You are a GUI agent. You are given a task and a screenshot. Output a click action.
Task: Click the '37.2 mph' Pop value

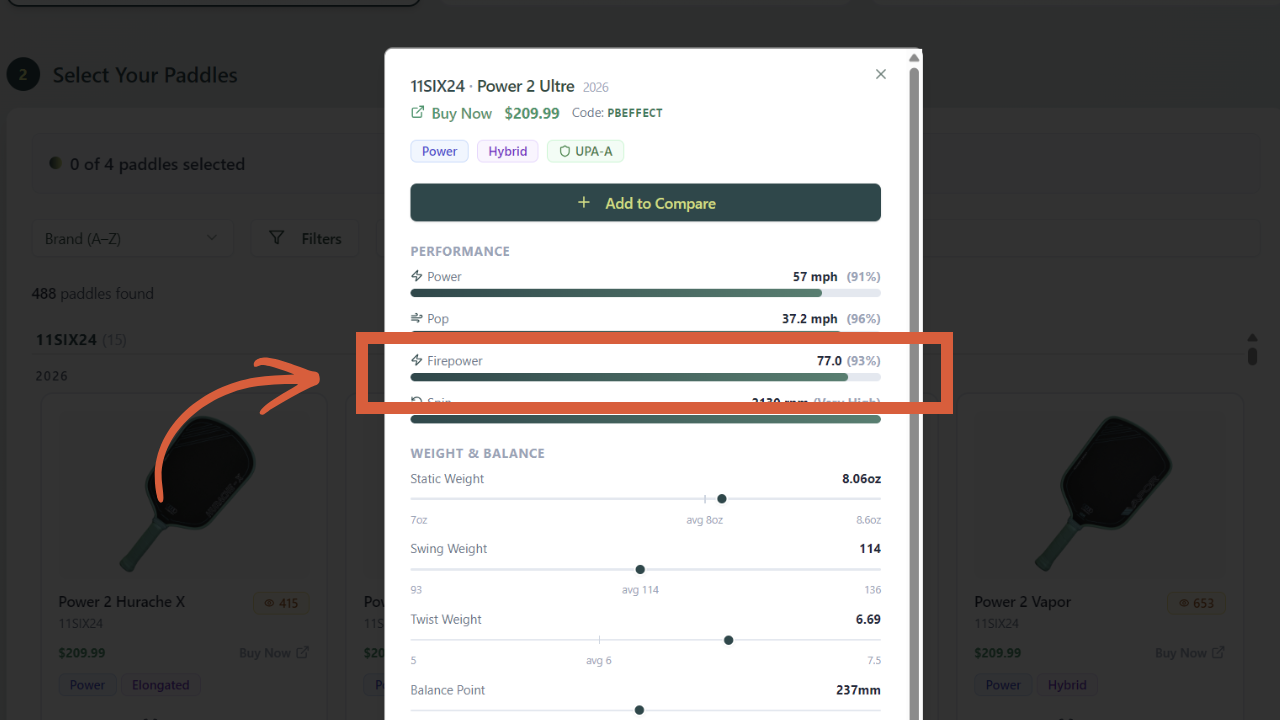(810, 318)
